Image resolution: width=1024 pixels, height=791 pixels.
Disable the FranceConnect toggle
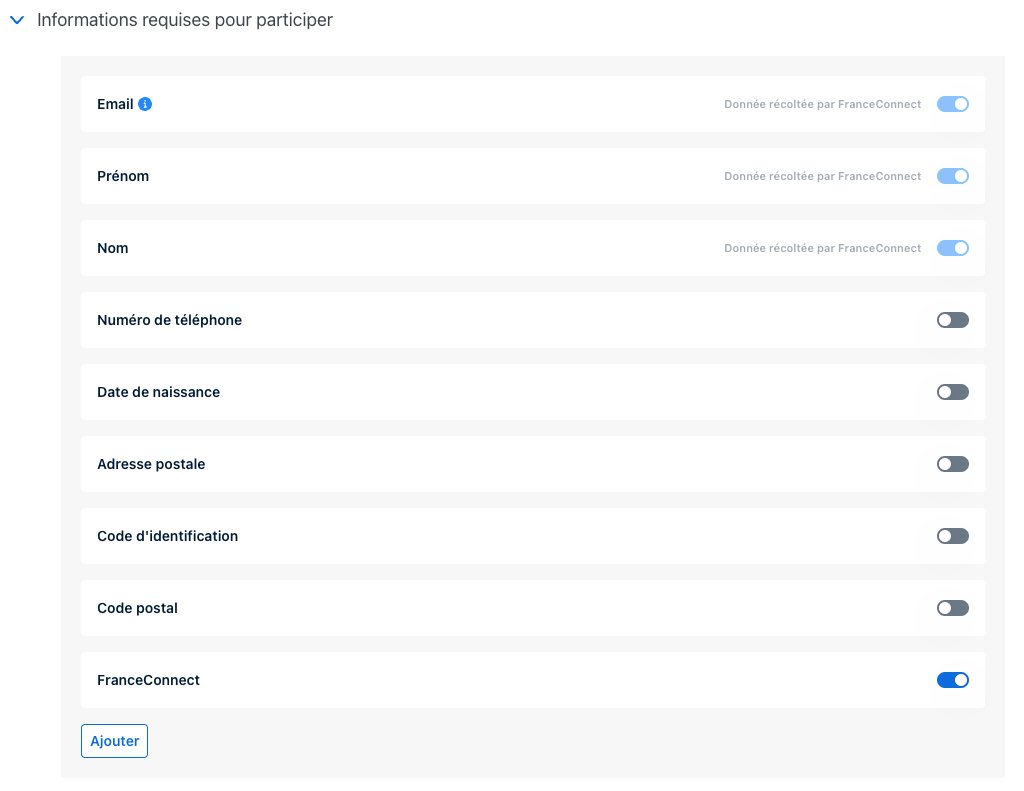click(952, 680)
